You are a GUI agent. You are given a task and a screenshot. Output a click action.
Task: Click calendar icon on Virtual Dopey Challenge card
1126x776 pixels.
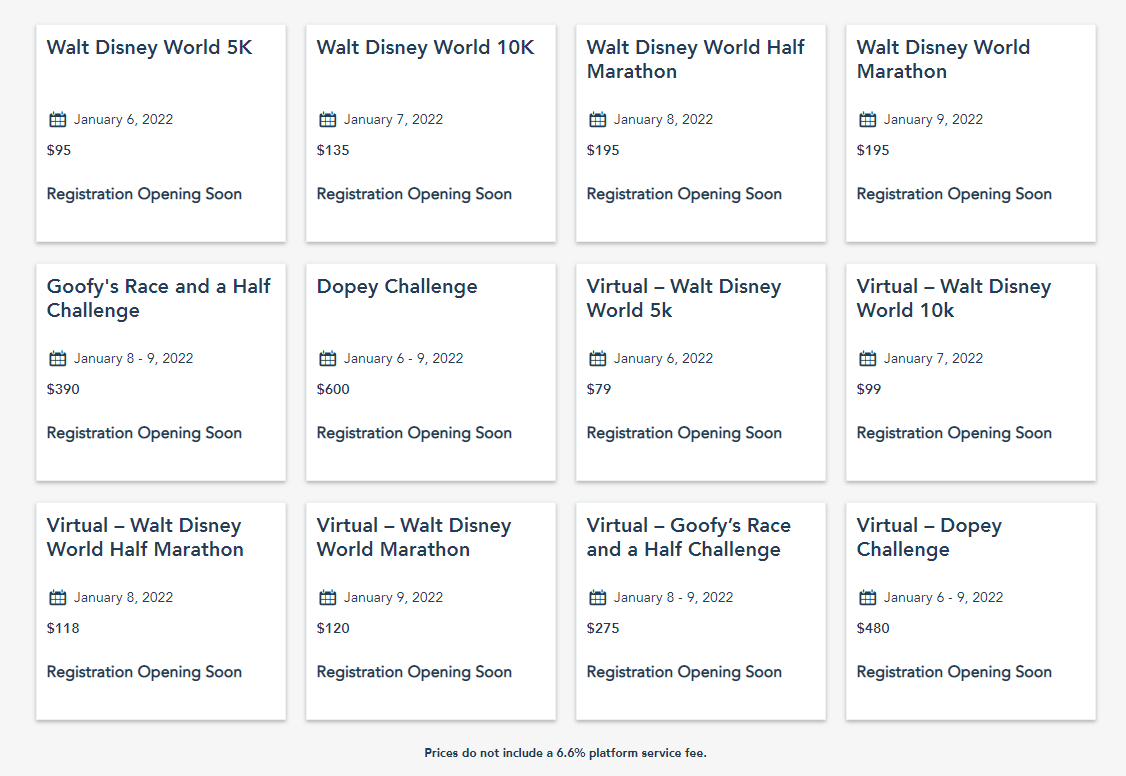[x=868, y=598]
